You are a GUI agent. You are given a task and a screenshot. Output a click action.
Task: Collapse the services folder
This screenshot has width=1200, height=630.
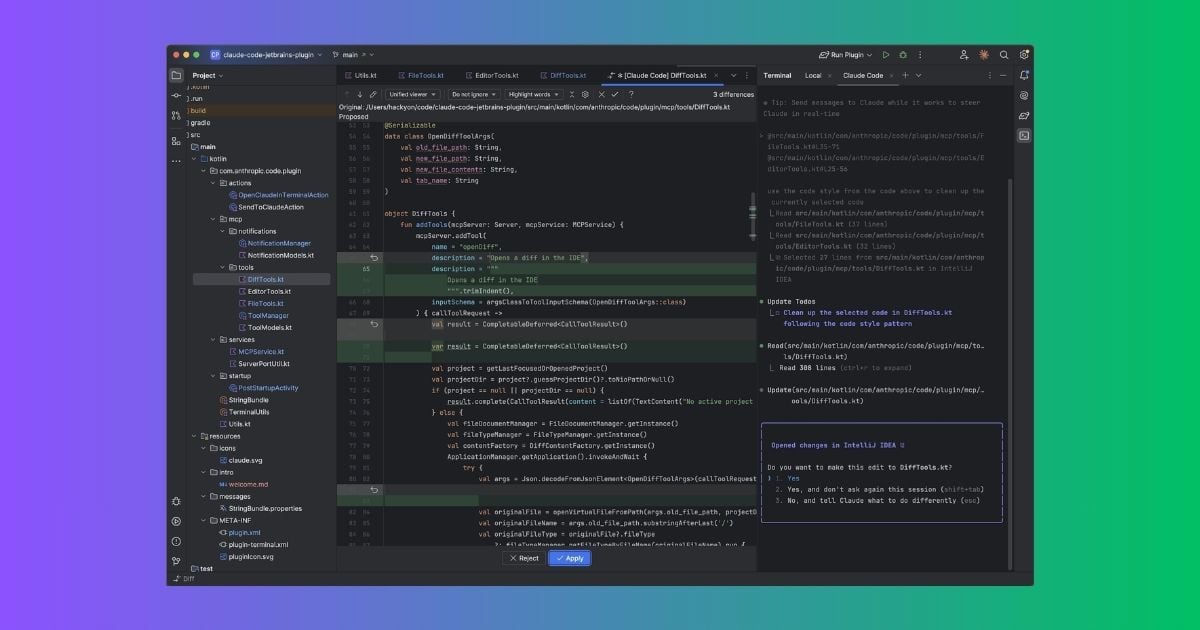(x=215, y=339)
